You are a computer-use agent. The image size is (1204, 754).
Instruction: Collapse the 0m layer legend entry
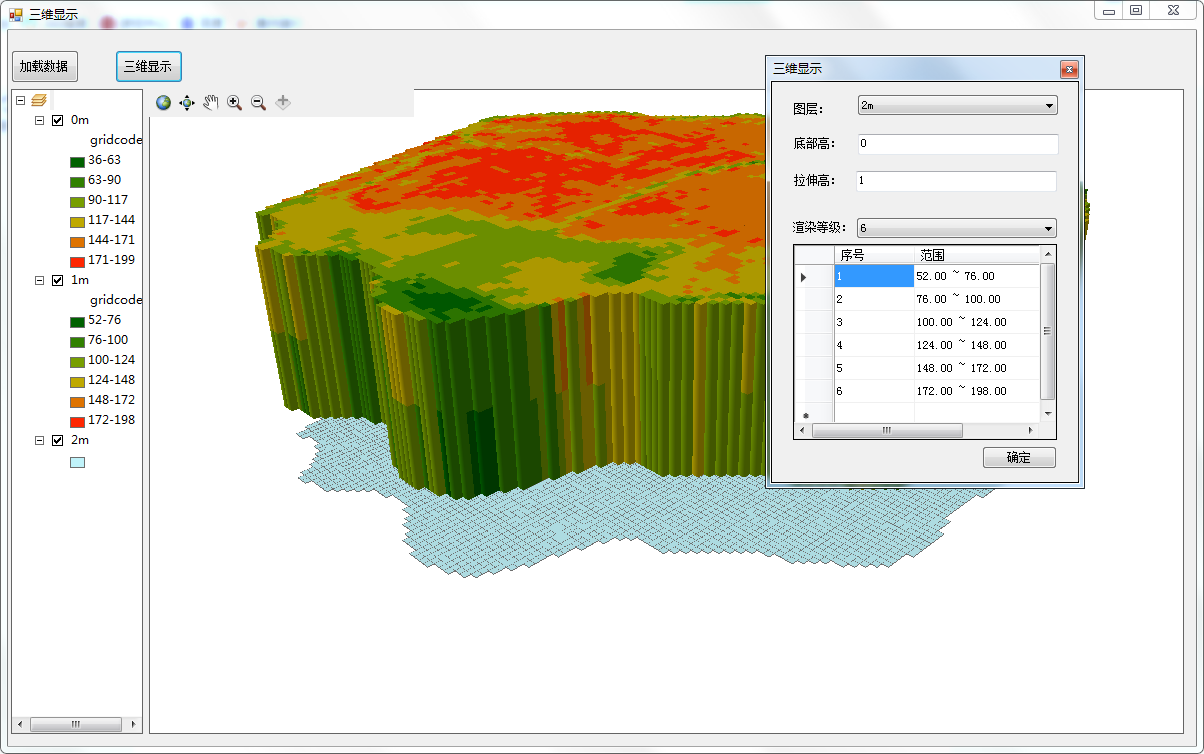pos(41,119)
